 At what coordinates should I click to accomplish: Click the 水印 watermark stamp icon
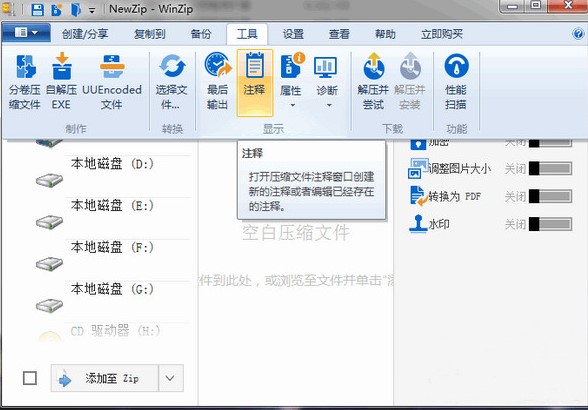pos(418,224)
